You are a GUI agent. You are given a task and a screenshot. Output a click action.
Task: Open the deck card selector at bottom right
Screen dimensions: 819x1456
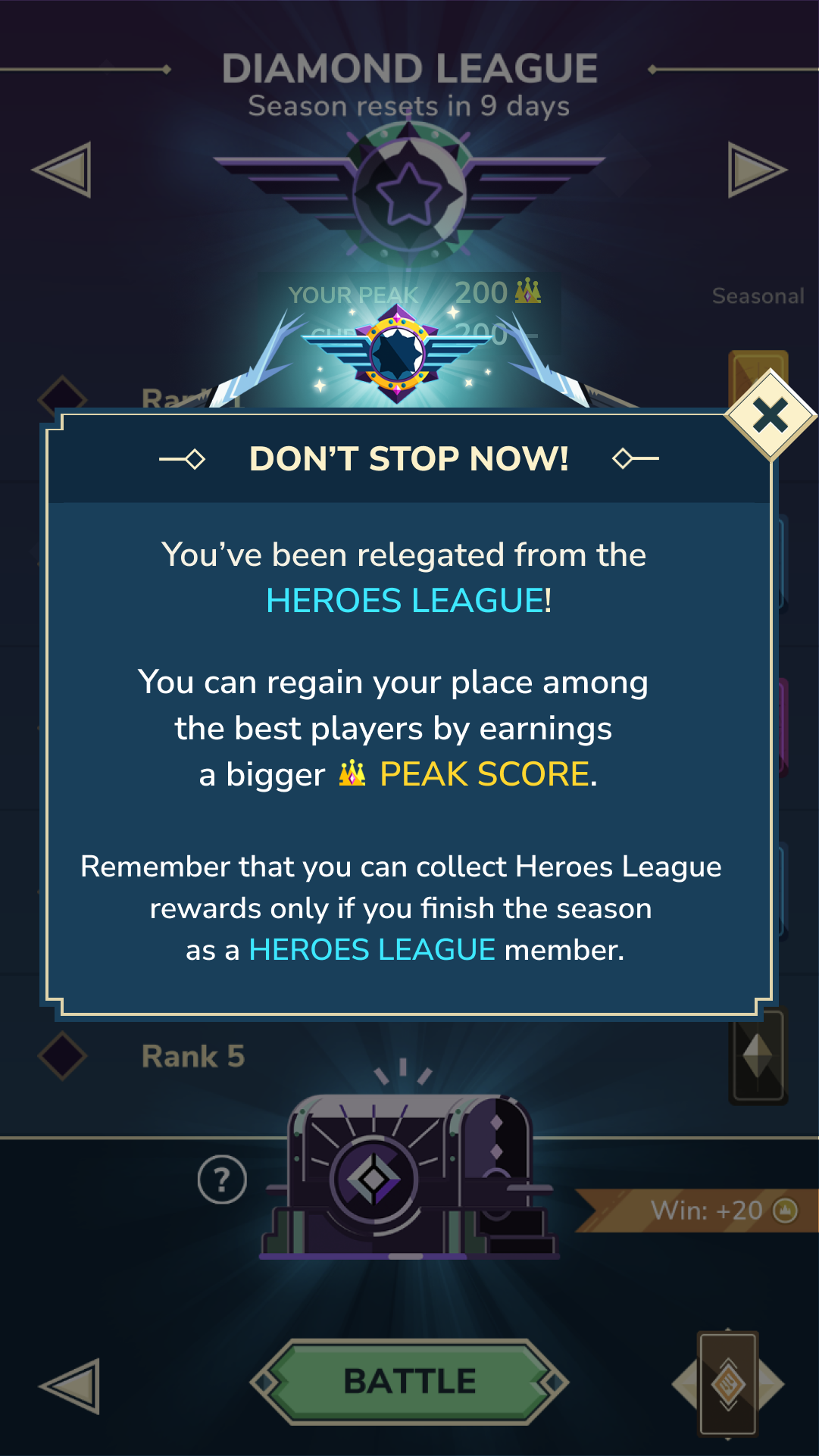[x=728, y=1383]
